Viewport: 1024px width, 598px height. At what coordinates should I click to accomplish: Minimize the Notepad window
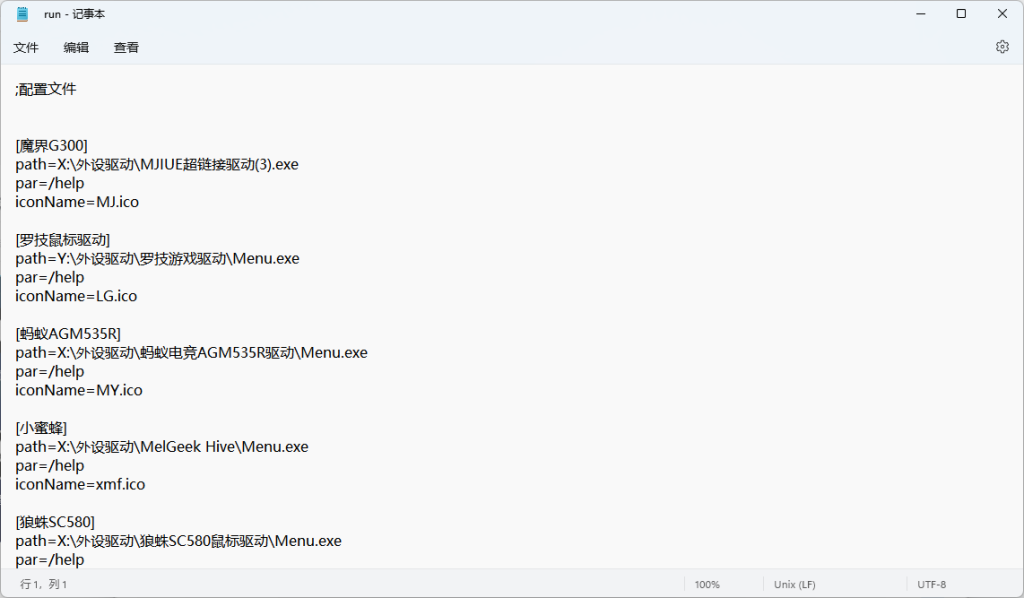[x=921, y=14]
